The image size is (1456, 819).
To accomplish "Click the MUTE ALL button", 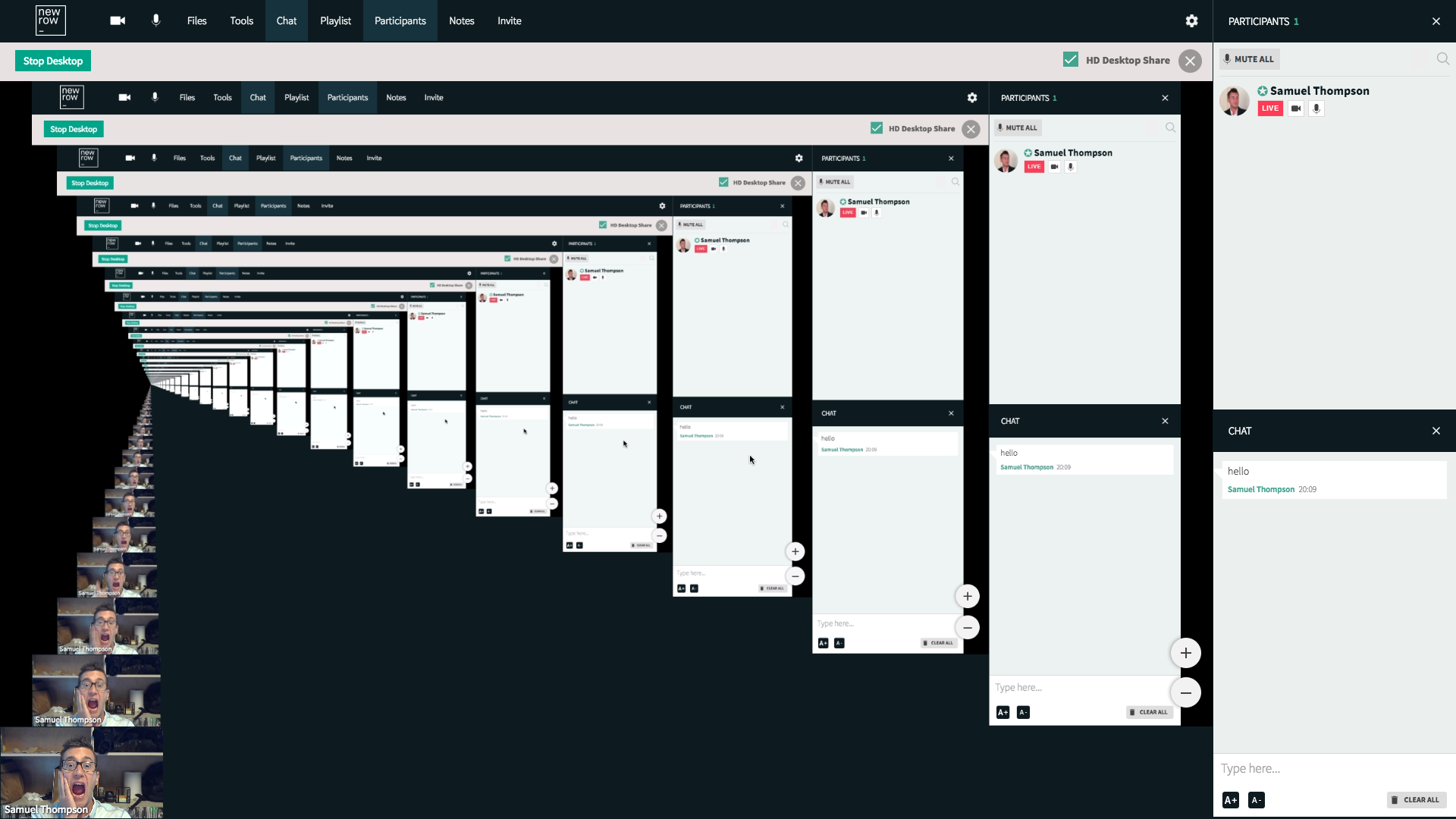I will click(x=1249, y=59).
